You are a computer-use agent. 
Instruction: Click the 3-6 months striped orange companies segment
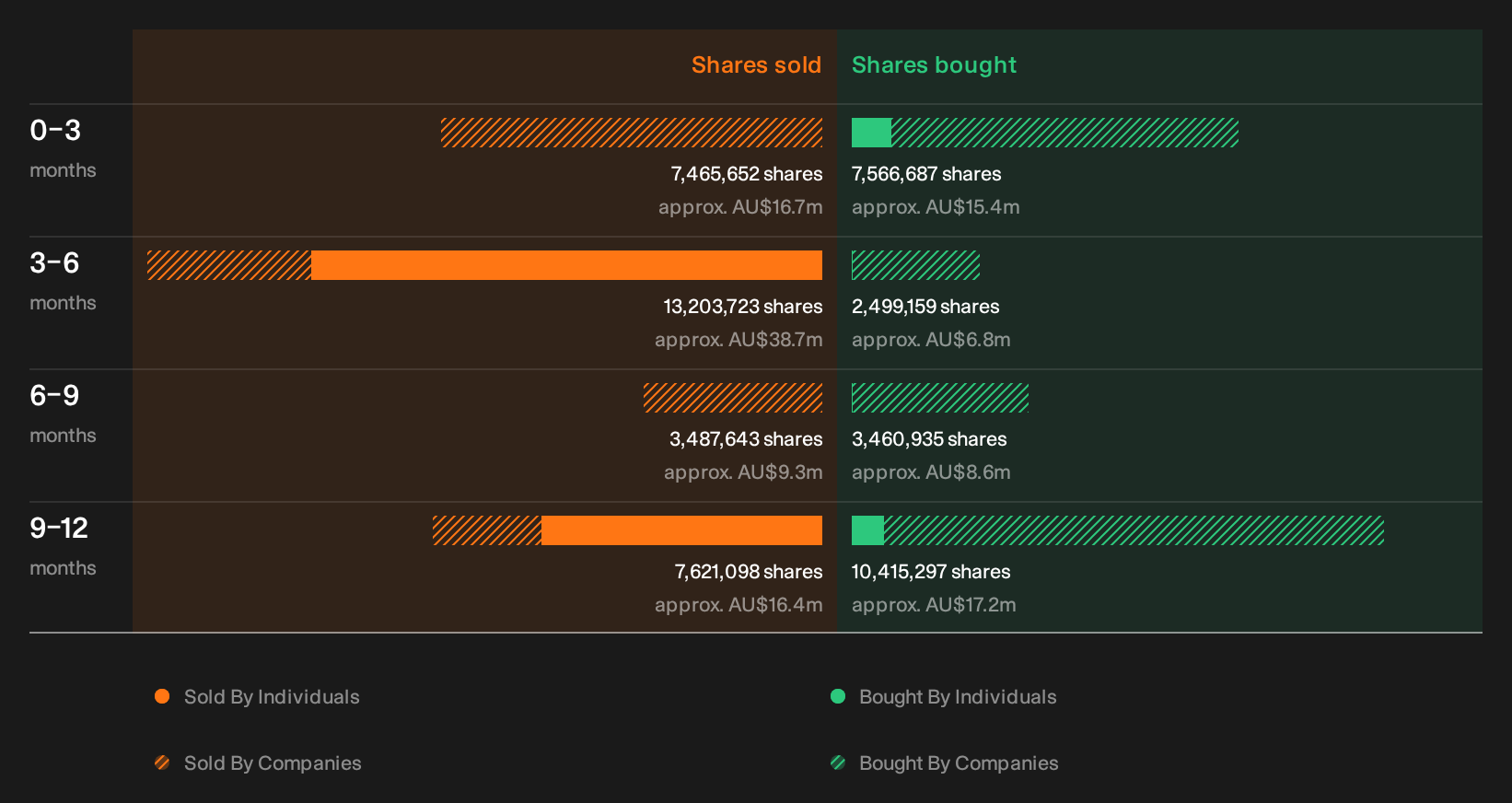tap(229, 265)
